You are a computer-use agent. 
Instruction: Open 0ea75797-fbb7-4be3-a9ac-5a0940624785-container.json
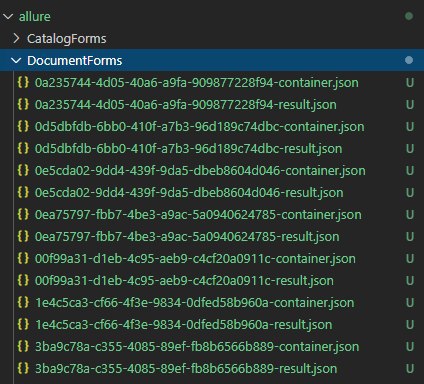click(x=198, y=215)
